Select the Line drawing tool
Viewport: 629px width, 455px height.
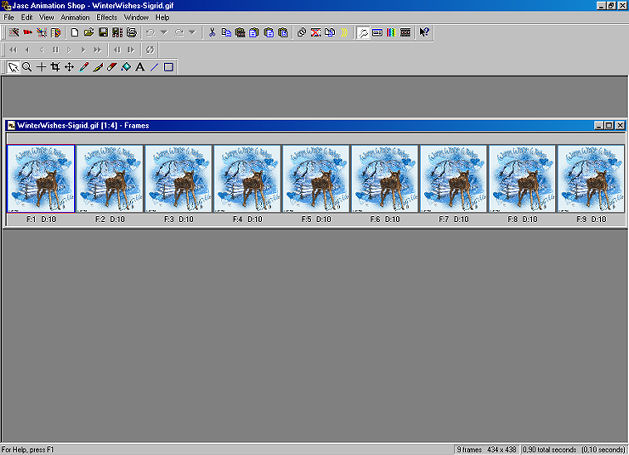tap(154, 67)
